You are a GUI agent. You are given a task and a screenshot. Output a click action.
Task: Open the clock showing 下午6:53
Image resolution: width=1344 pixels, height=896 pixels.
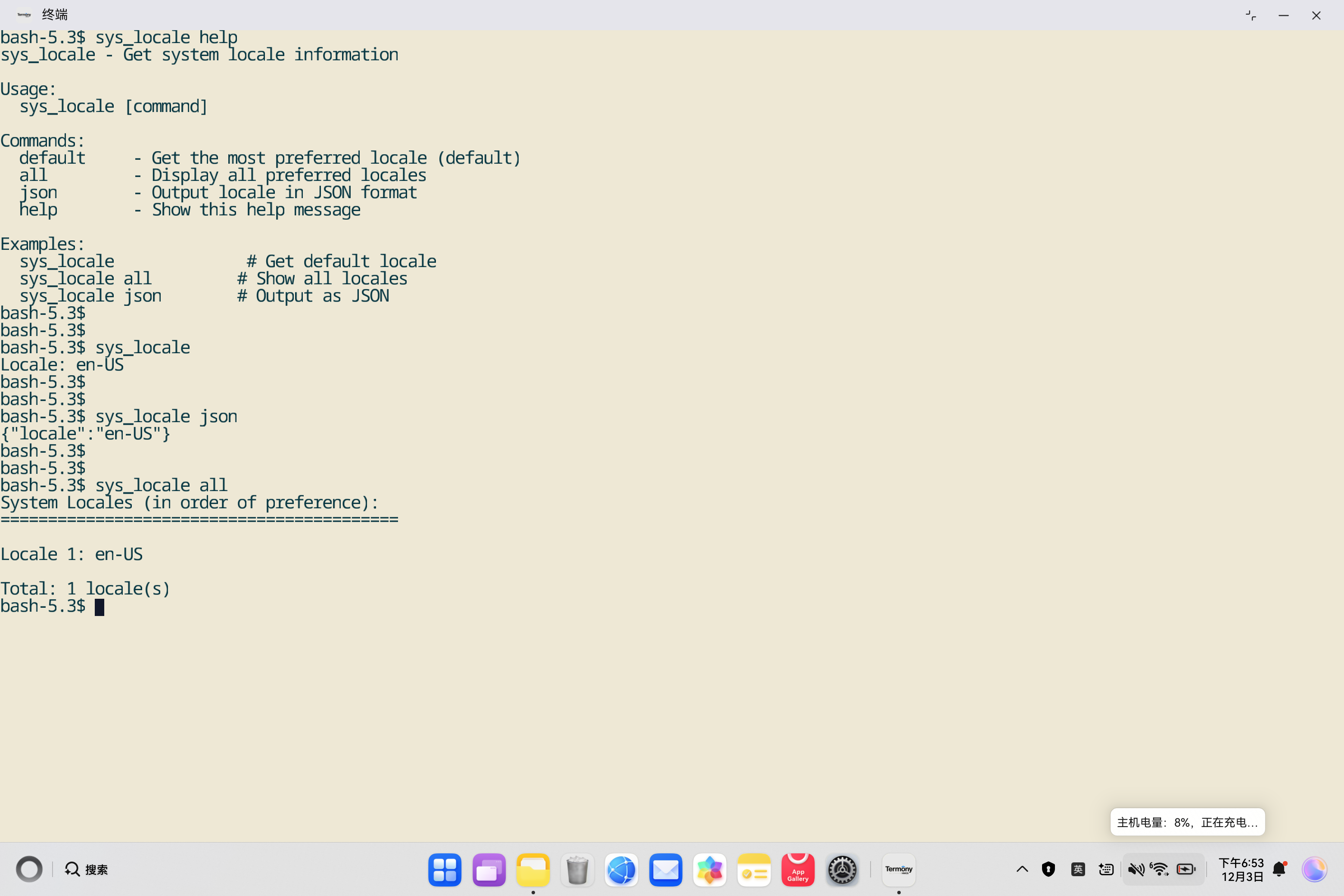[x=1241, y=869]
